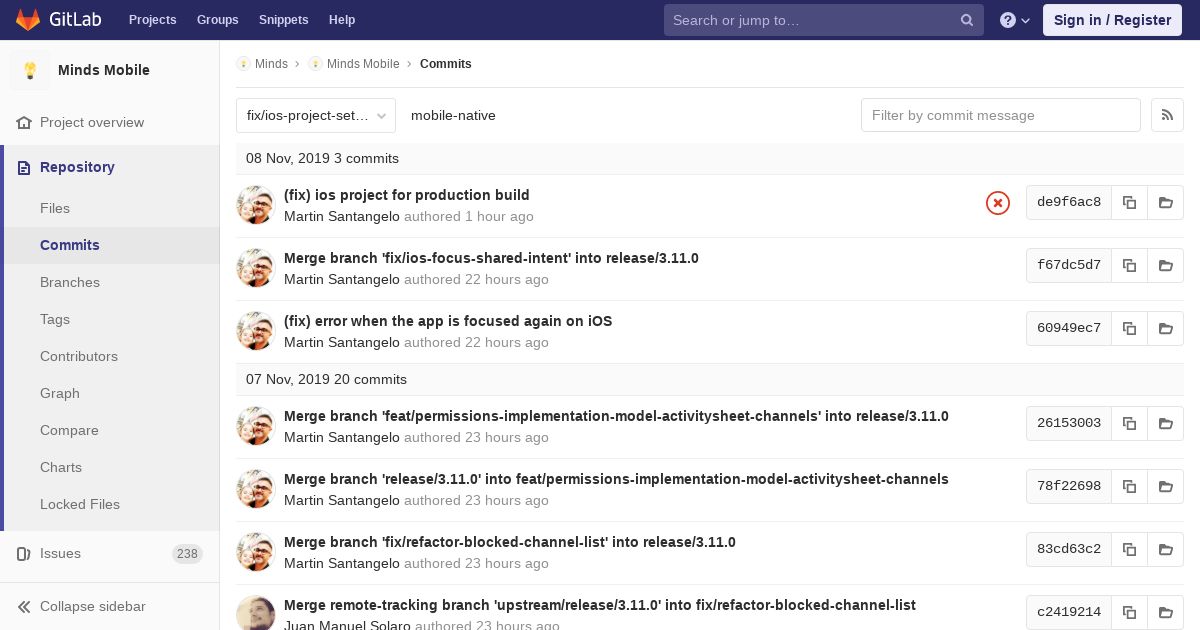This screenshot has width=1200, height=630.
Task: Open the fix/ios-project-set branch dropdown
Action: point(316,115)
